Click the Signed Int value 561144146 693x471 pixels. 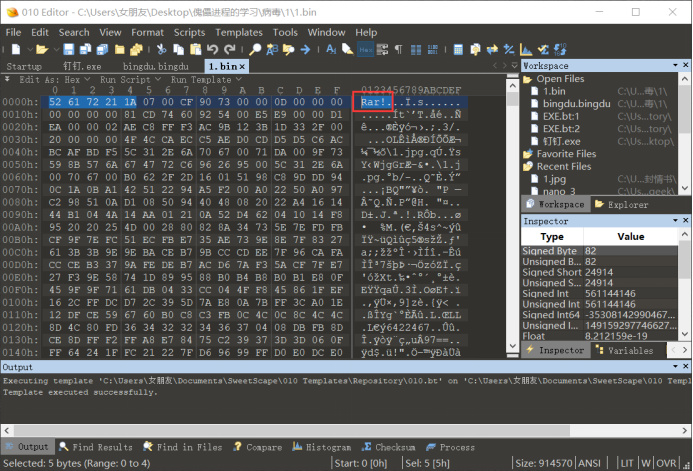click(x=610, y=293)
